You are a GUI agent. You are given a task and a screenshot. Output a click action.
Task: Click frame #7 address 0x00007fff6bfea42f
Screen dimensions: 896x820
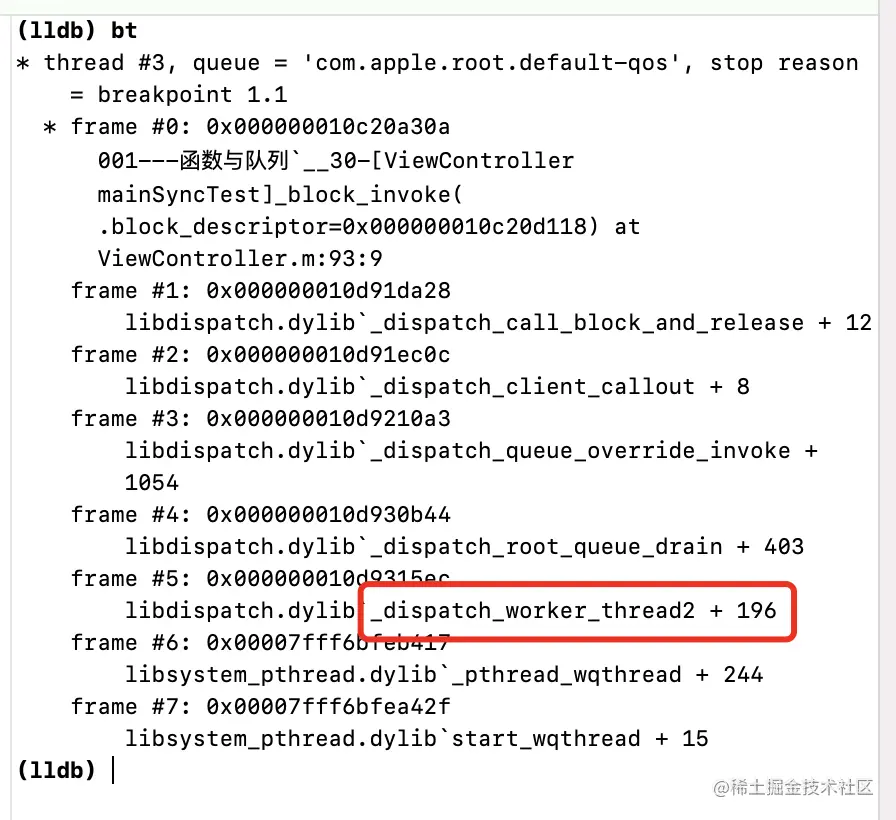[328, 706]
